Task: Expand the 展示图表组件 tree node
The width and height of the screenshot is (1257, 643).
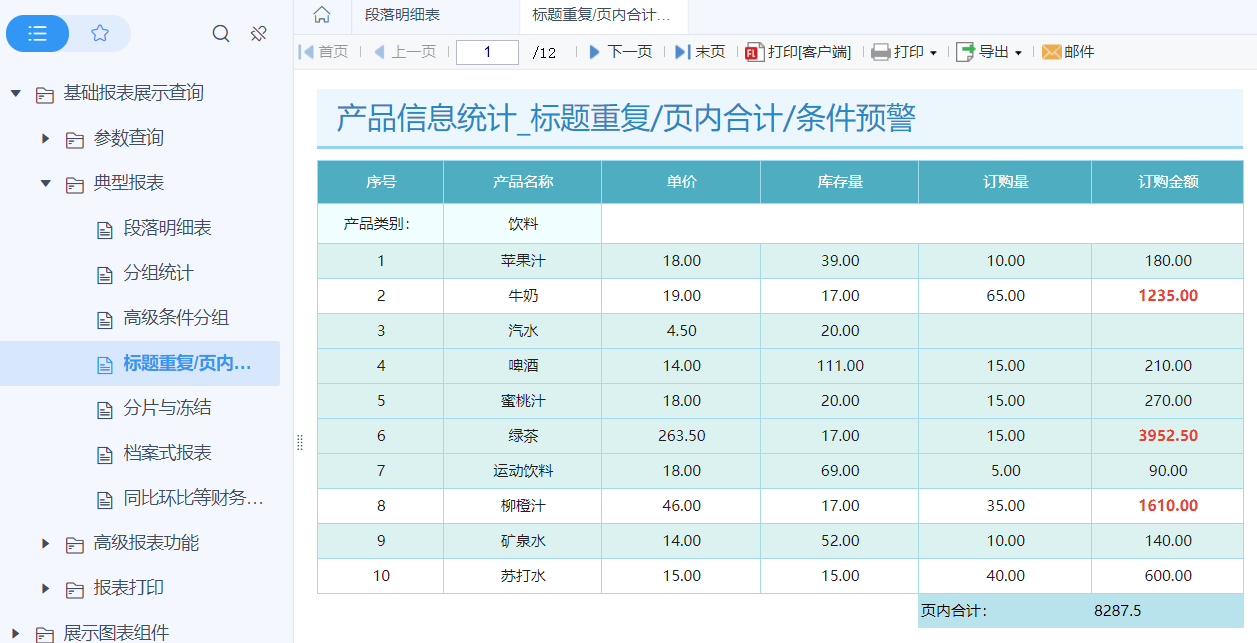Action: [15, 633]
